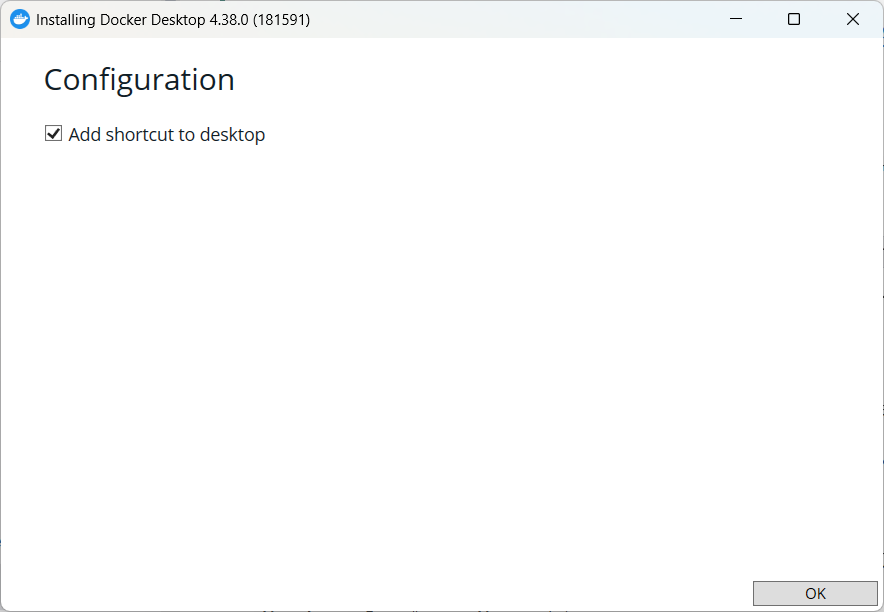Click the build number (181591) in title
884x612 pixels.
[281, 20]
